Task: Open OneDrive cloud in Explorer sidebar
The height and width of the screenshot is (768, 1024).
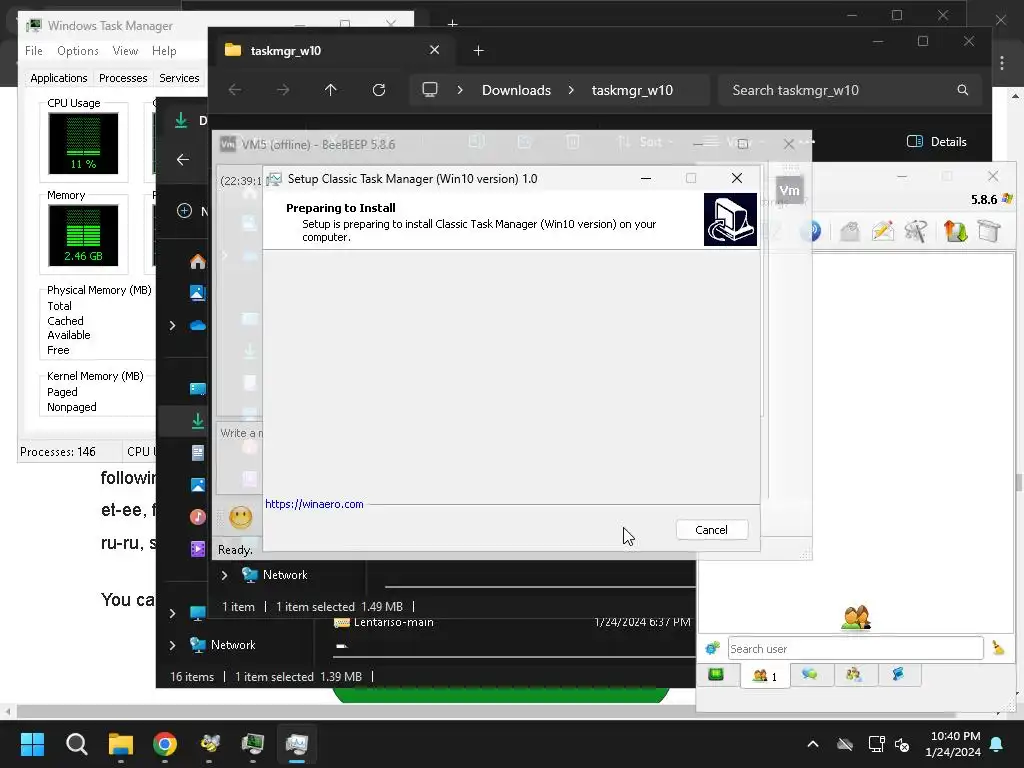Action: pyautogui.click(x=197, y=325)
